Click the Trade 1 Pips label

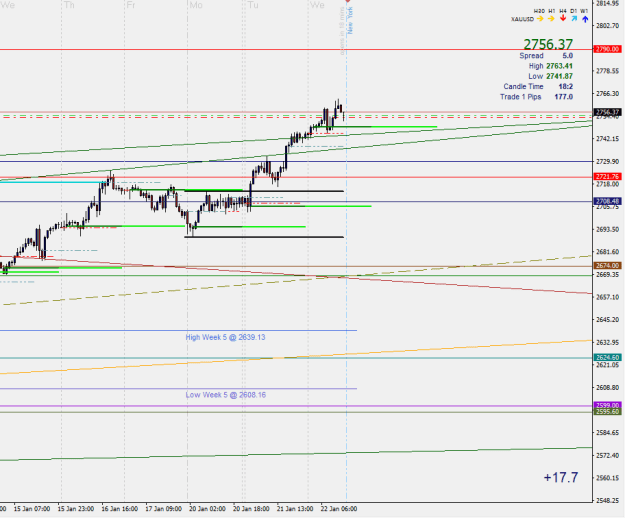click(521, 97)
